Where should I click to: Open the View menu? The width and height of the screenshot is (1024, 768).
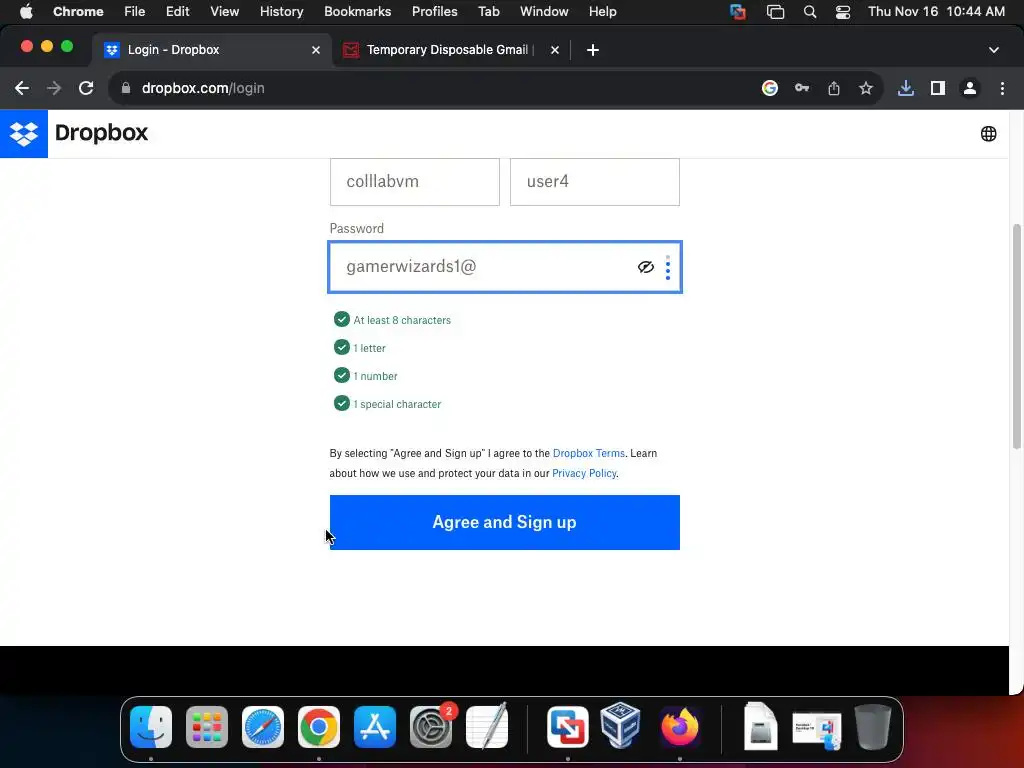[224, 11]
